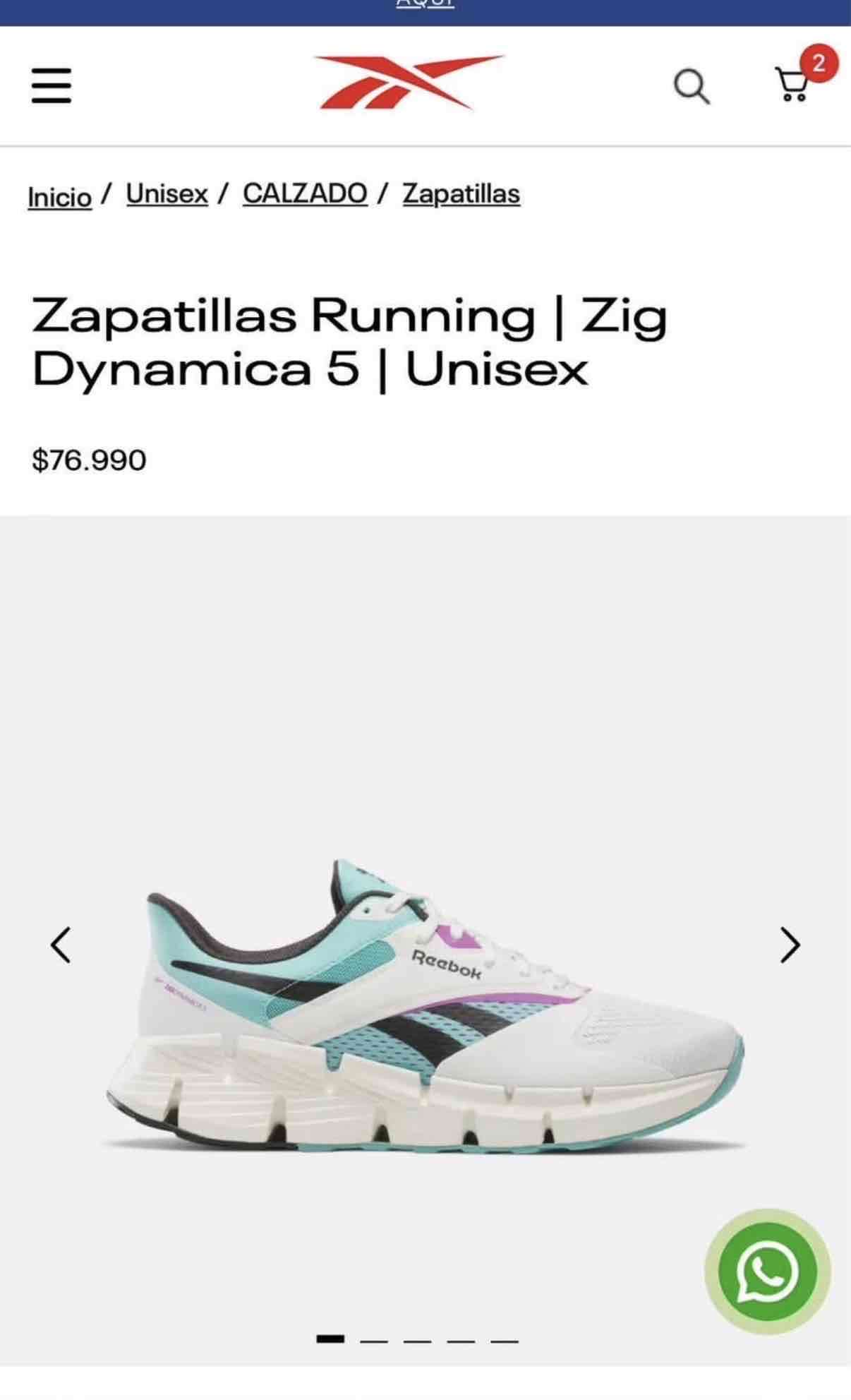The height and width of the screenshot is (1400, 851).
Task: Click the Zapatillas Running product title
Action: [349, 342]
